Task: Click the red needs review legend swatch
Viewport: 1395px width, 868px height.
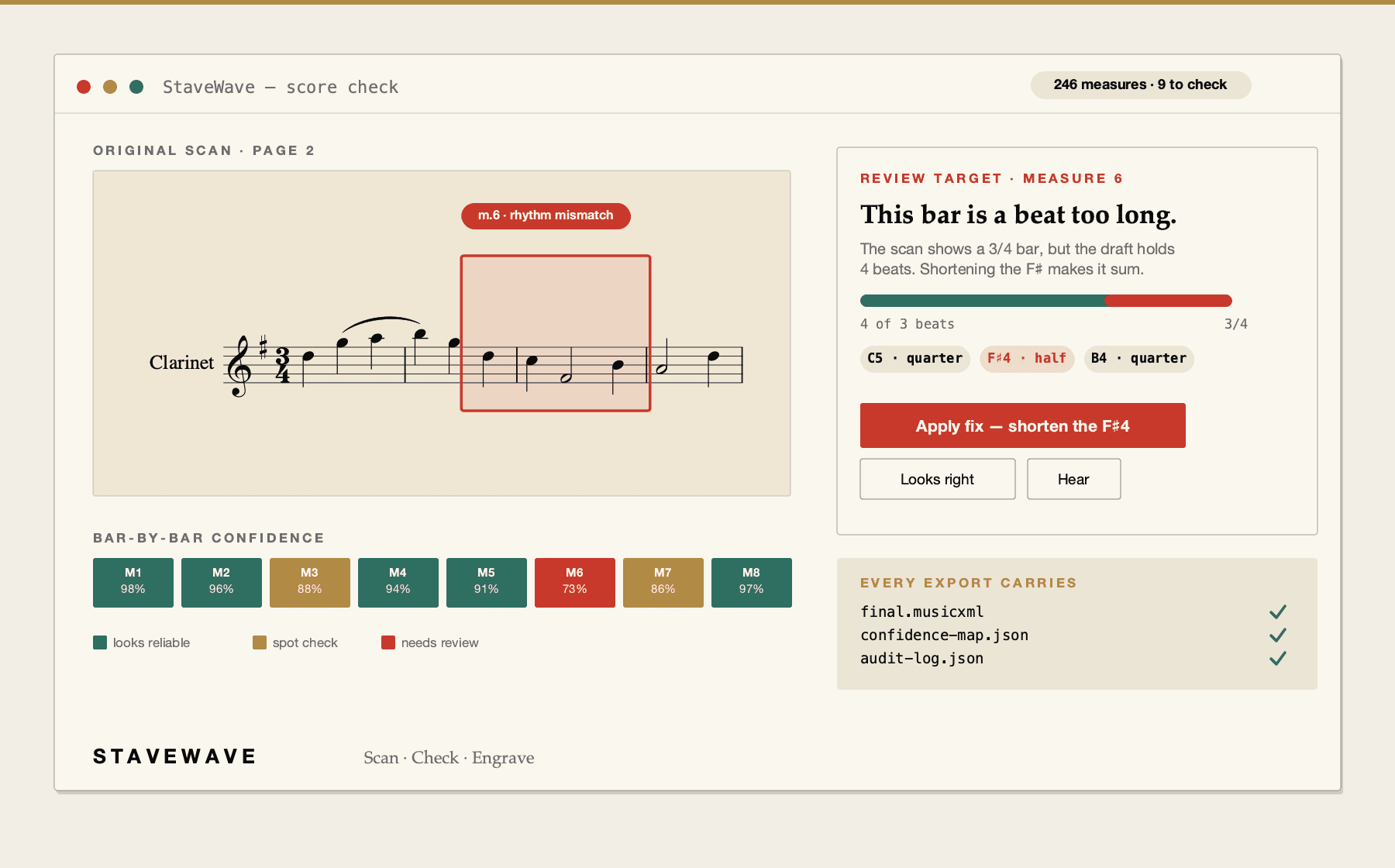Action: (388, 642)
